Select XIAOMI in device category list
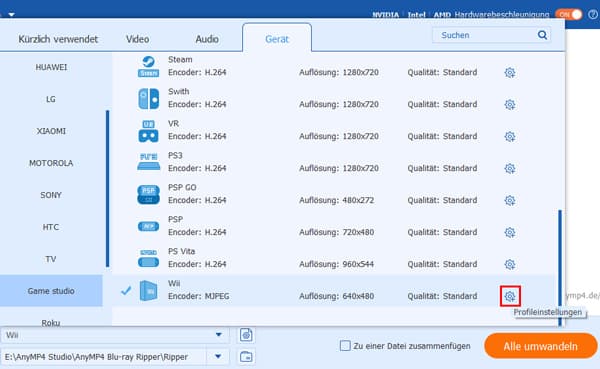600x369 pixels. [51, 131]
